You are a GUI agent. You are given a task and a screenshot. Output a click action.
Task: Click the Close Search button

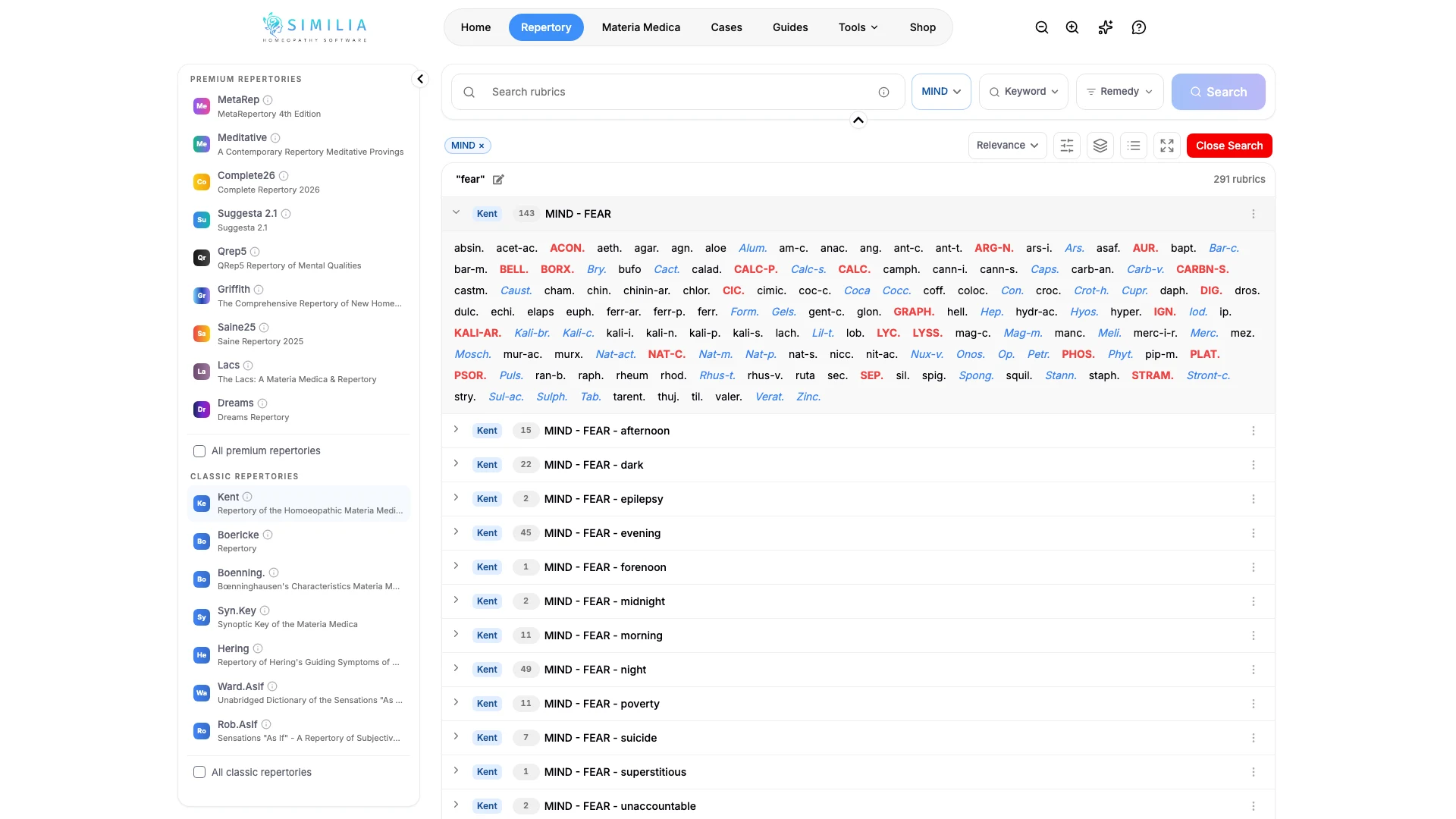[1229, 146]
